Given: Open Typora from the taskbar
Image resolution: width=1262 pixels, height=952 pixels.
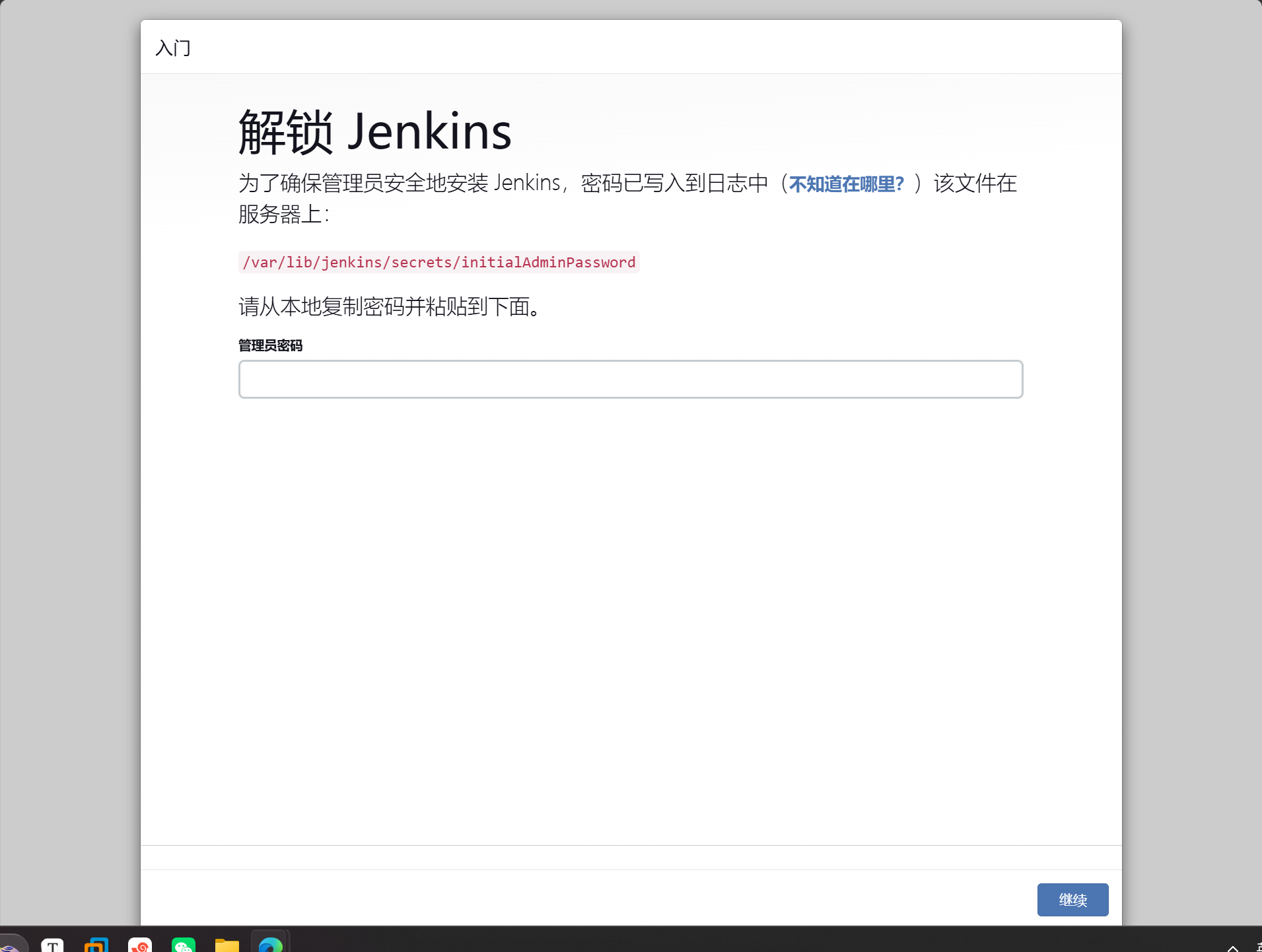Looking at the screenshot, I should tap(53, 945).
